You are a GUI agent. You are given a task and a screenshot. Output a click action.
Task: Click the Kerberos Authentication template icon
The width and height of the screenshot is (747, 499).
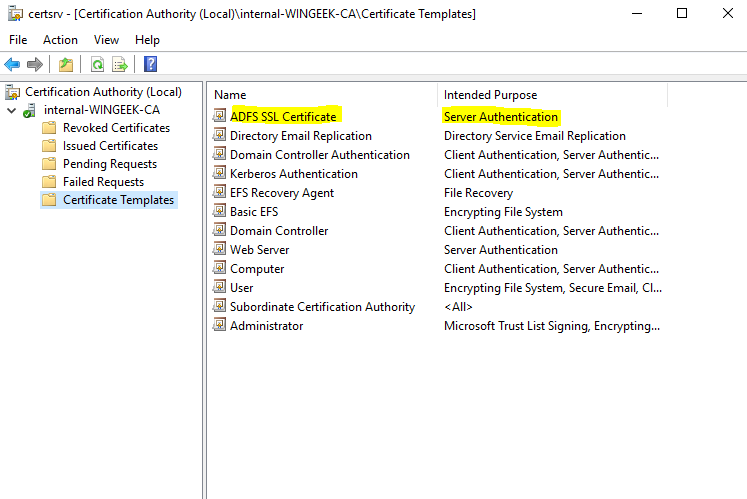tap(220, 174)
